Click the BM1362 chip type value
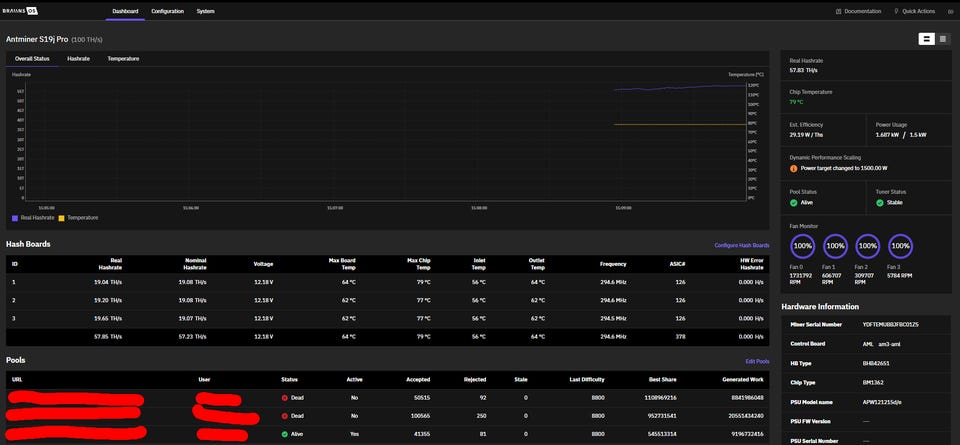 (872, 383)
